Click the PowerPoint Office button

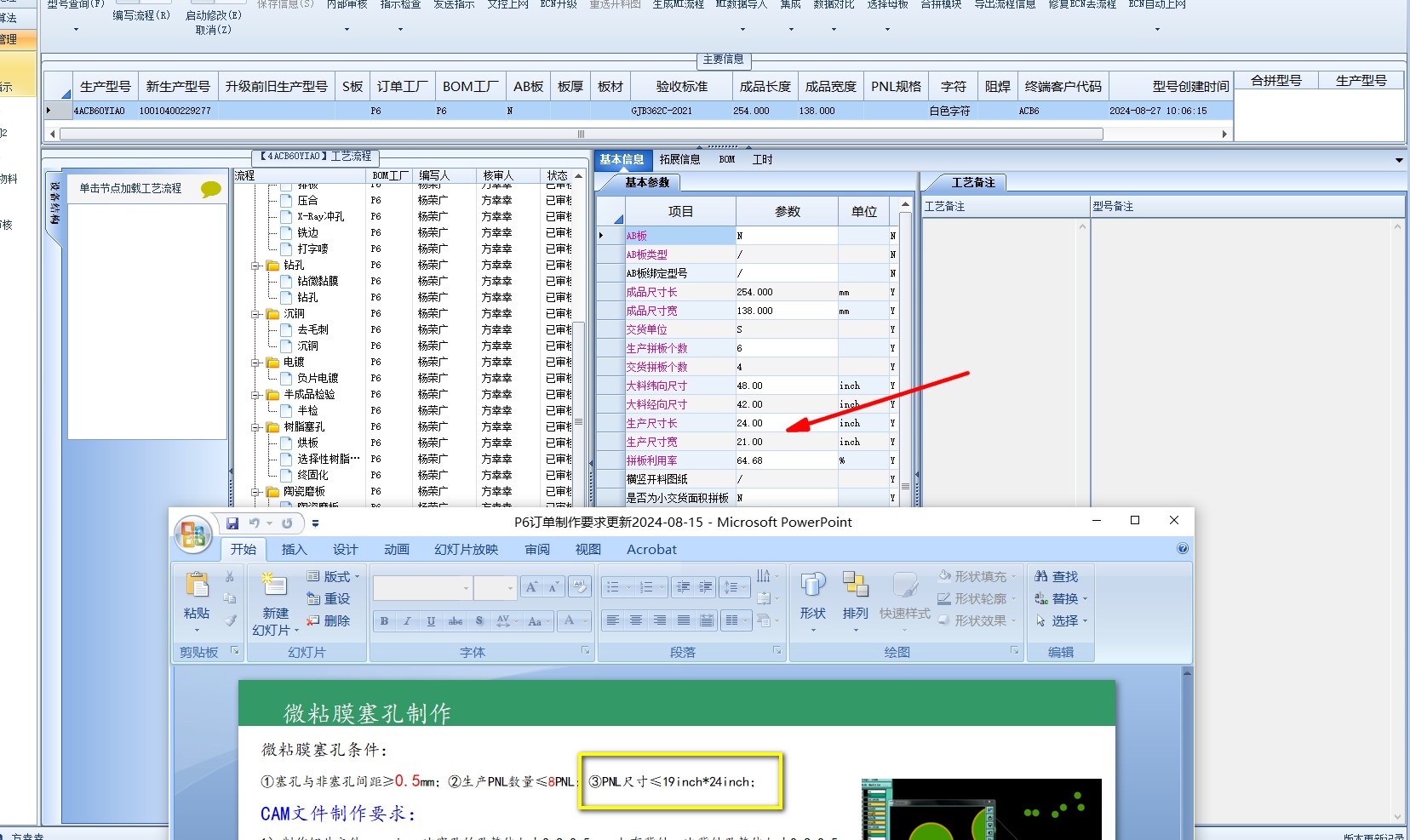(x=192, y=534)
